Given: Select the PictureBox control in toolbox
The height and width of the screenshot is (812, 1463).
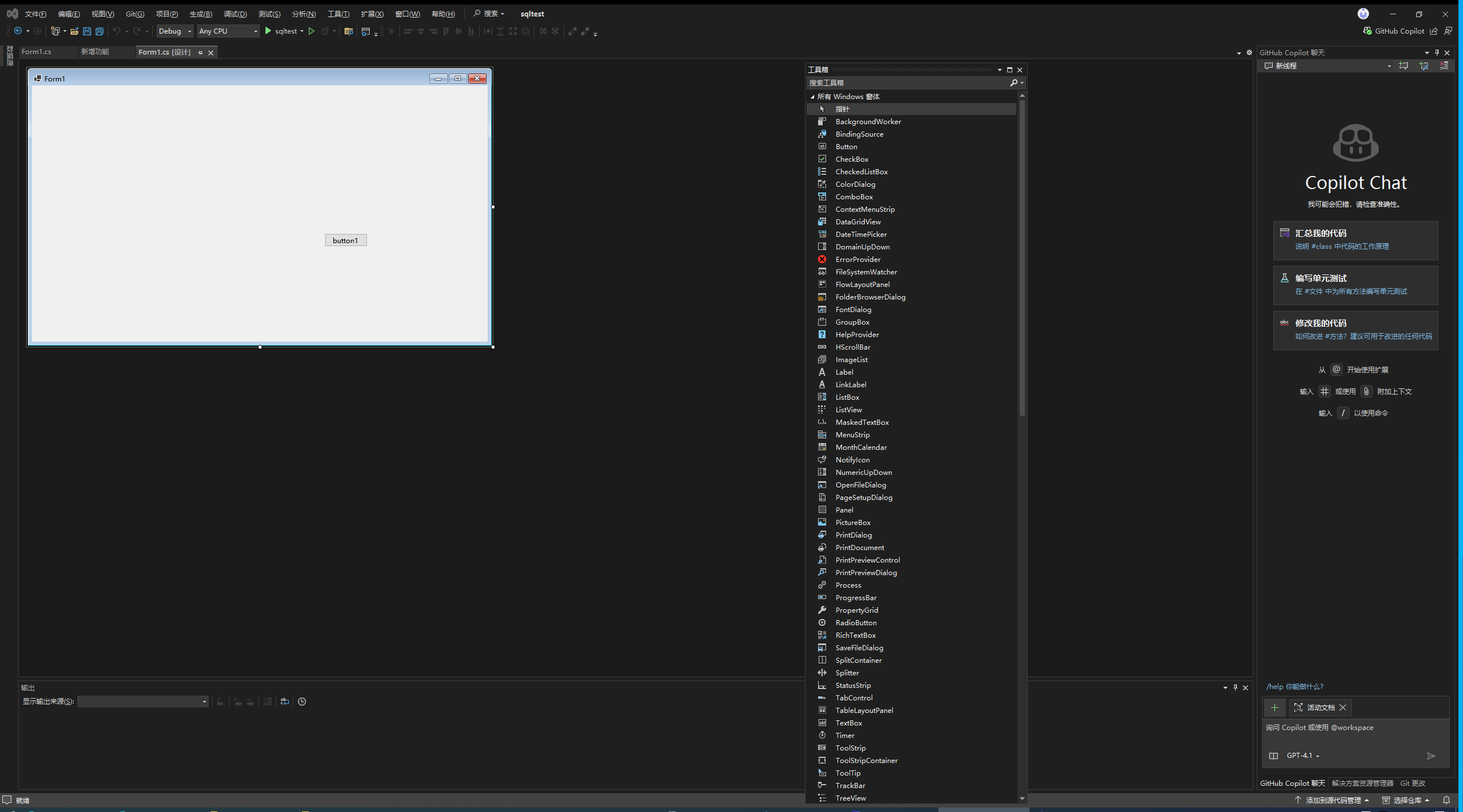Looking at the screenshot, I should [852, 522].
